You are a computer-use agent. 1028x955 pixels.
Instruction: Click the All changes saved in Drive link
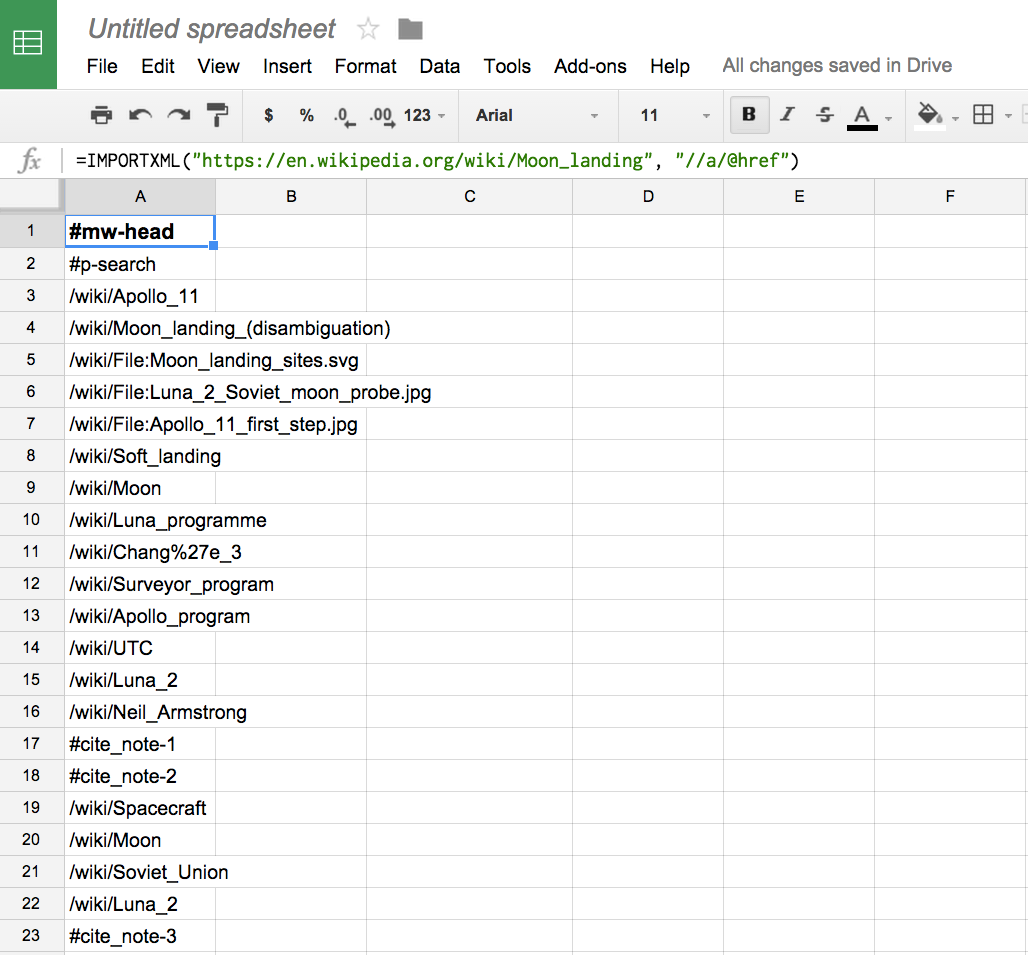836,65
